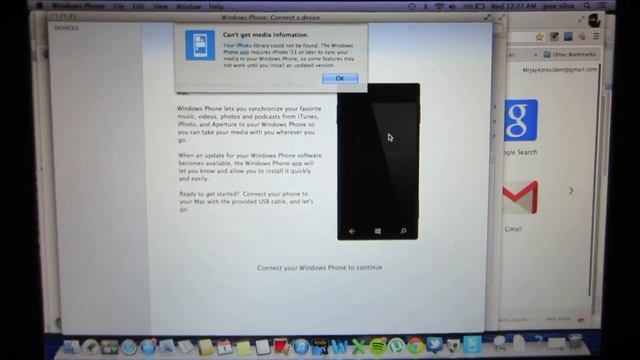Click the volume icon in menu bar
This screenshot has height=360, width=640.
pyautogui.click(x=453, y=6)
